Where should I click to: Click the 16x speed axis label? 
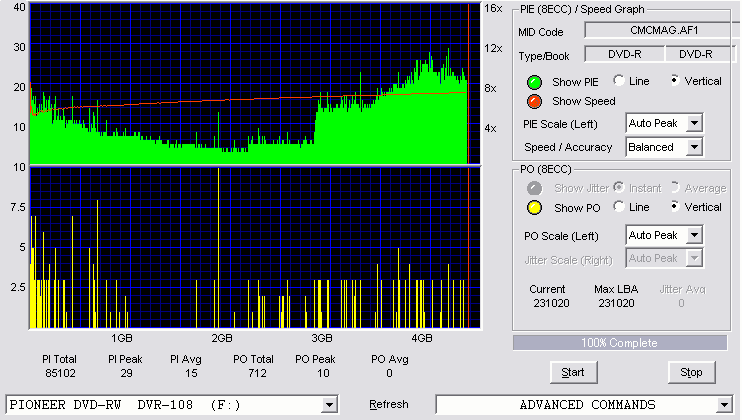(493, 8)
